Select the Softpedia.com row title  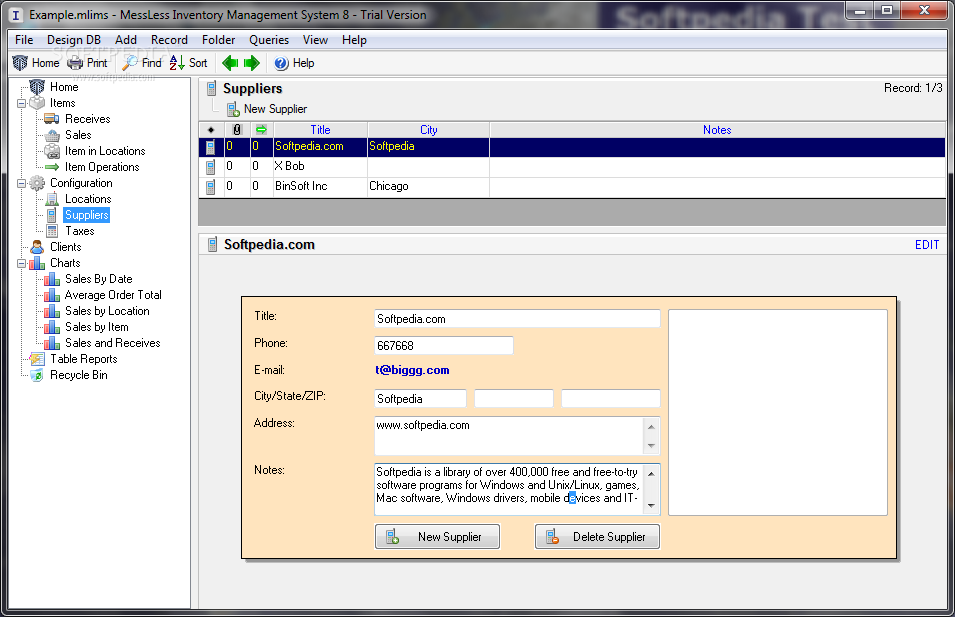(320, 146)
